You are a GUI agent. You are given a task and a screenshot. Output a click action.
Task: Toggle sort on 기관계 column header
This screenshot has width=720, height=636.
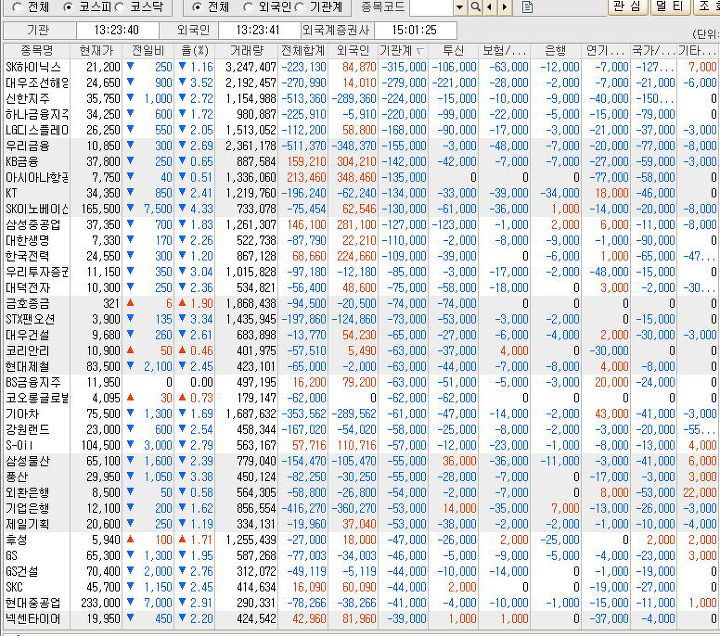point(403,51)
